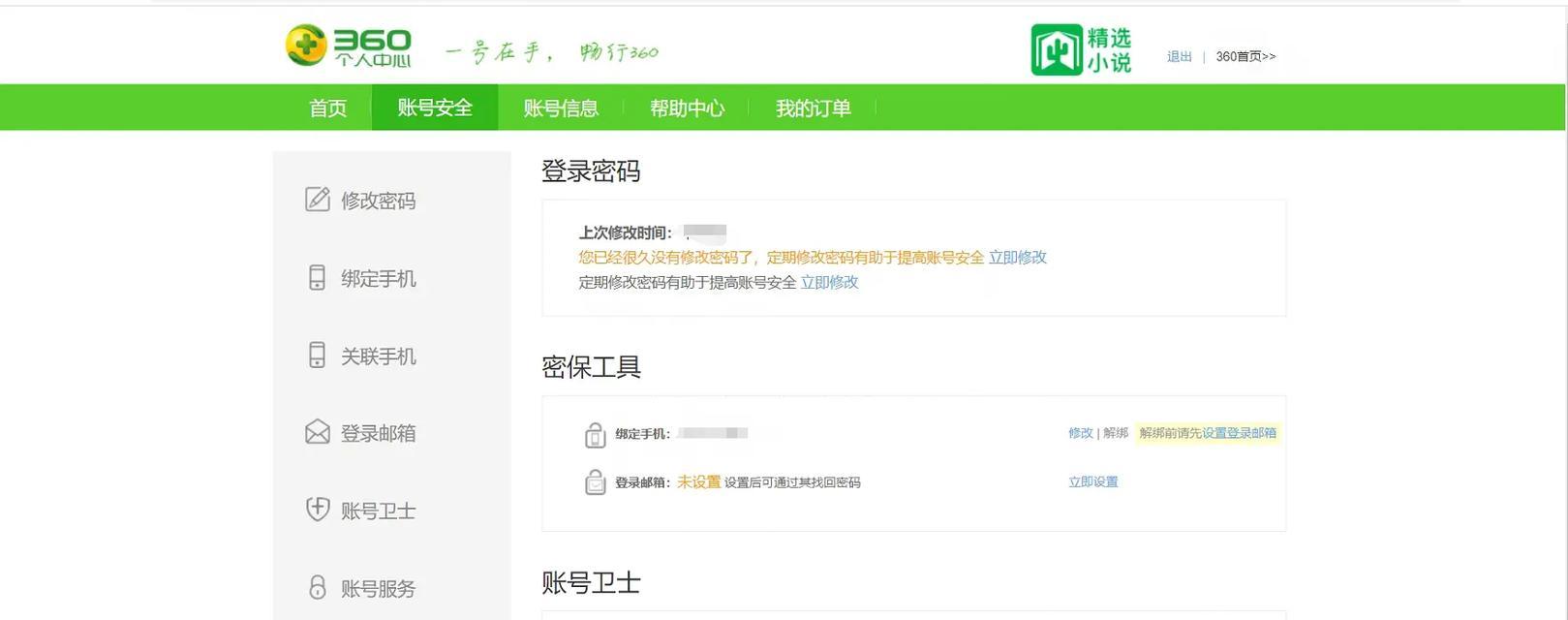
Task: Click 设置登录邮箱 in the yellow tip
Action: 1239,433
